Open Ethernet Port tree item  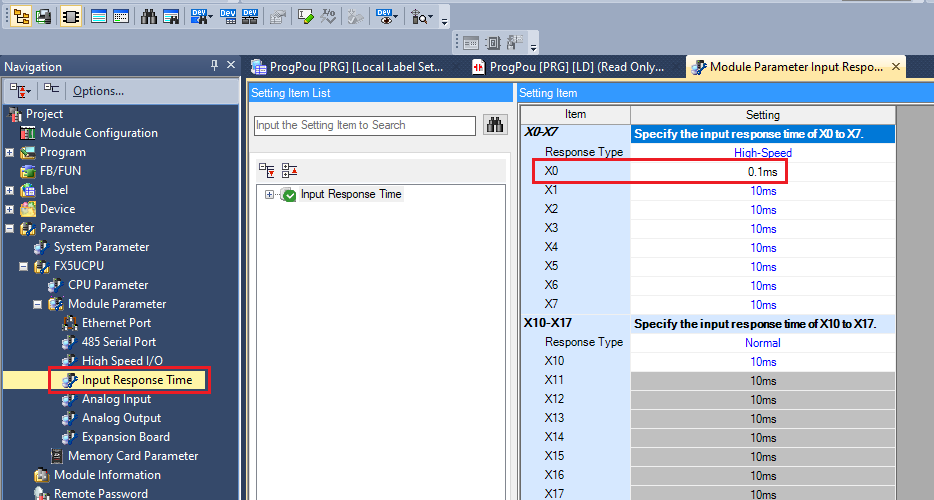click(116, 323)
